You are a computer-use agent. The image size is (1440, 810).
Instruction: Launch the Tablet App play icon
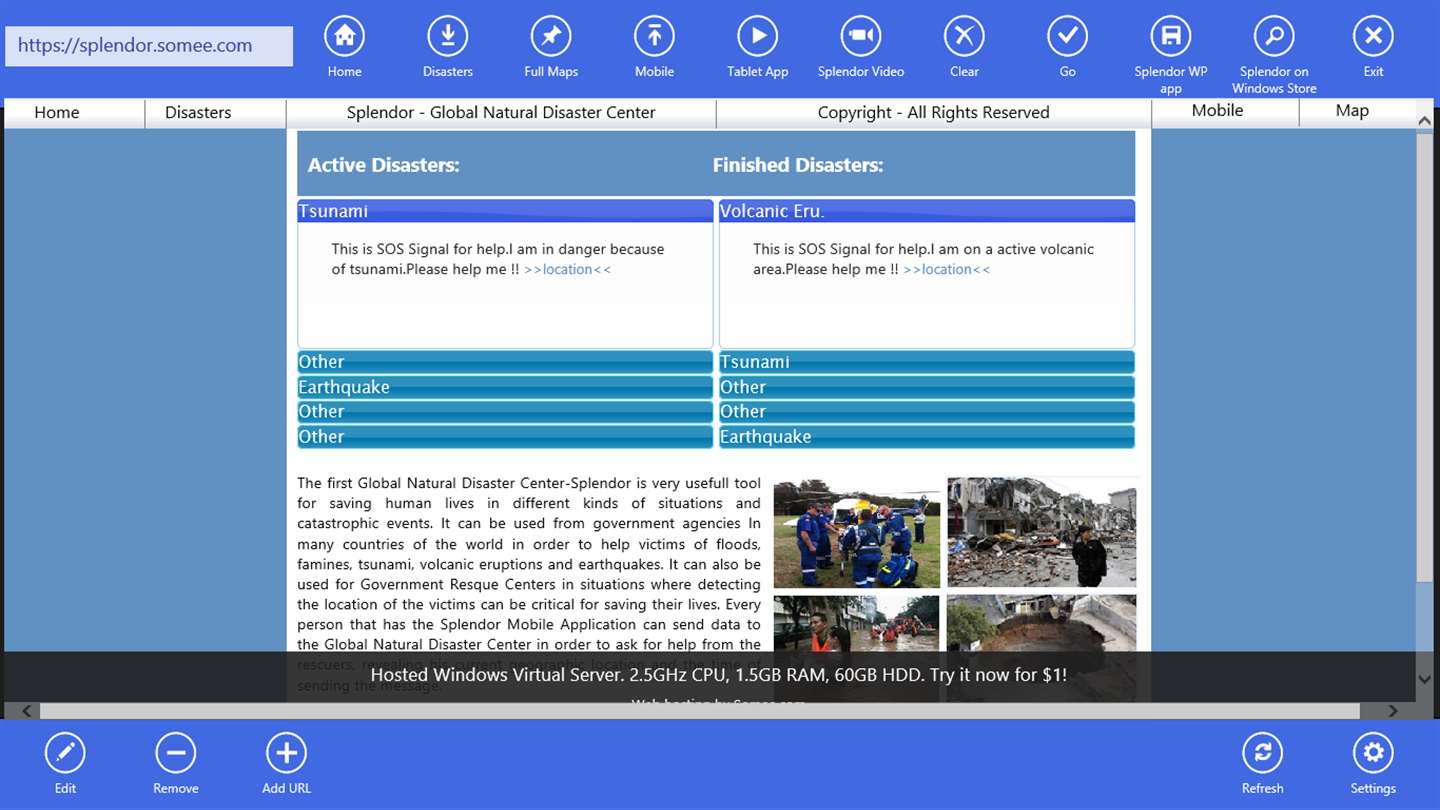point(758,37)
